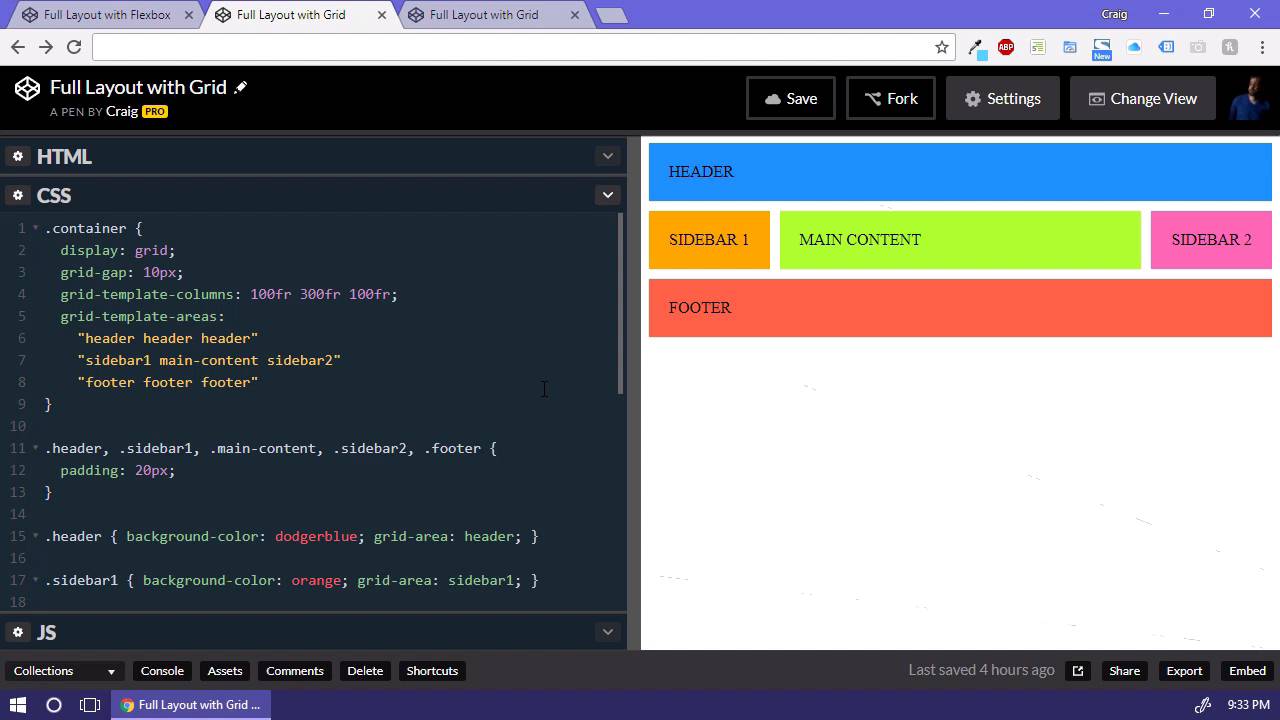Viewport: 1280px width, 720px height.
Task: Fold the rule at line 11
Action: tap(36, 448)
